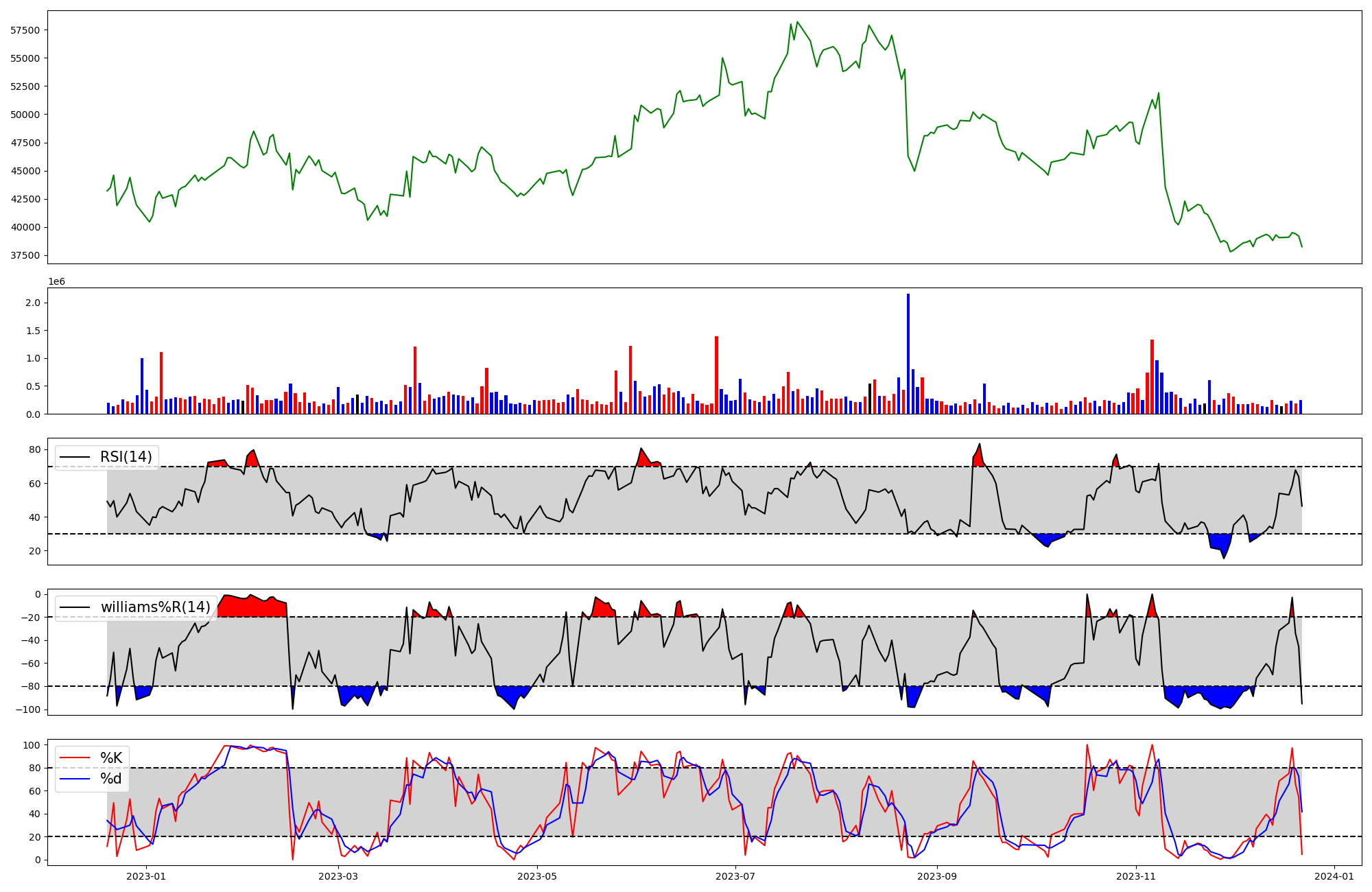Image resolution: width=1372 pixels, height=892 pixels.
Task: Click the 2023-11 x-axis tick label
Action: click(x=1136, y=876)
